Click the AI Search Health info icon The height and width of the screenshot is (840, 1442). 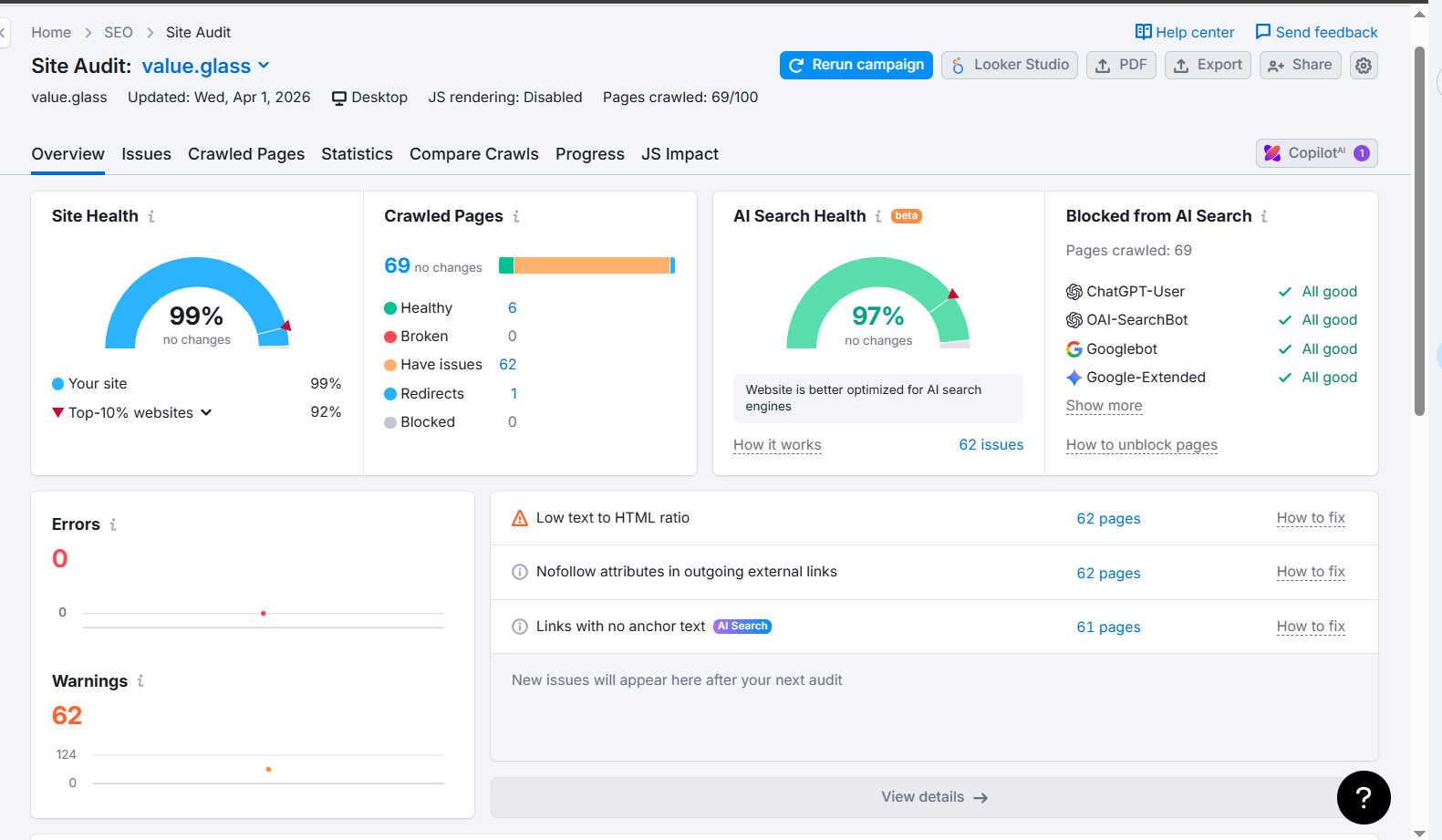pos(878,216)
